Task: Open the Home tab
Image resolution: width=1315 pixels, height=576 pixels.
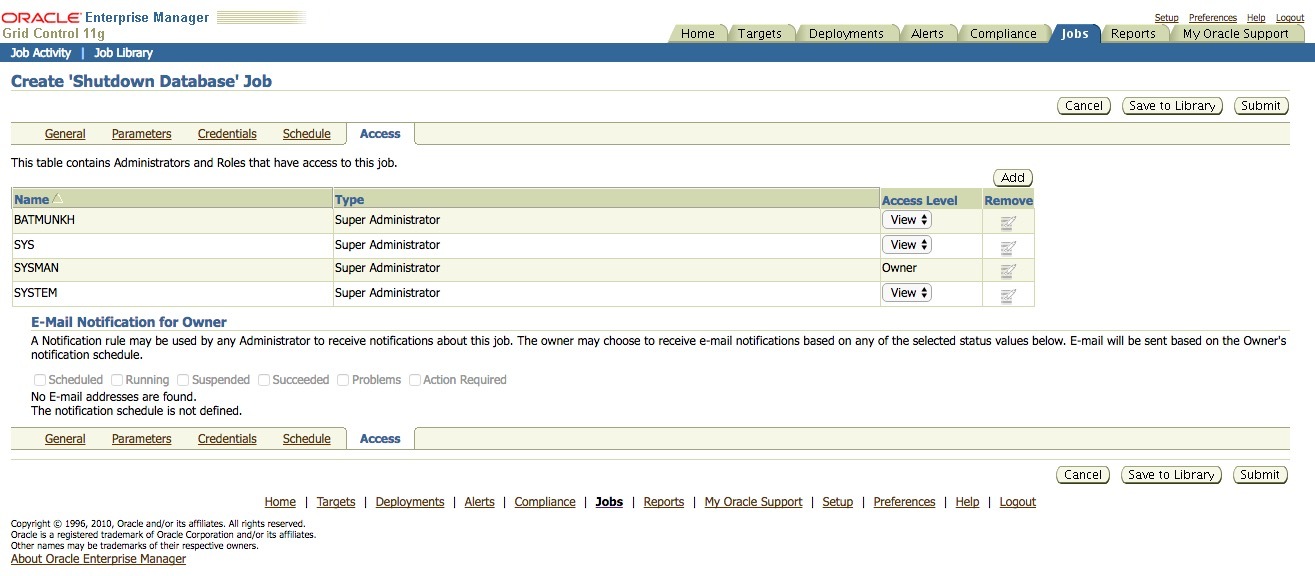Action: (x=698, y=34)
